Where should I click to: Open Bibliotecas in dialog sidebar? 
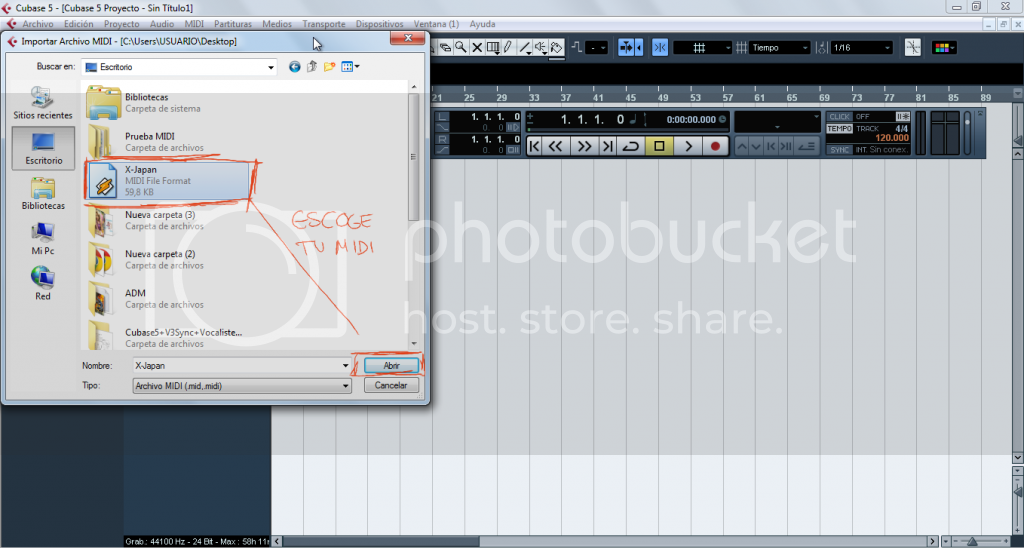[43, 194]
